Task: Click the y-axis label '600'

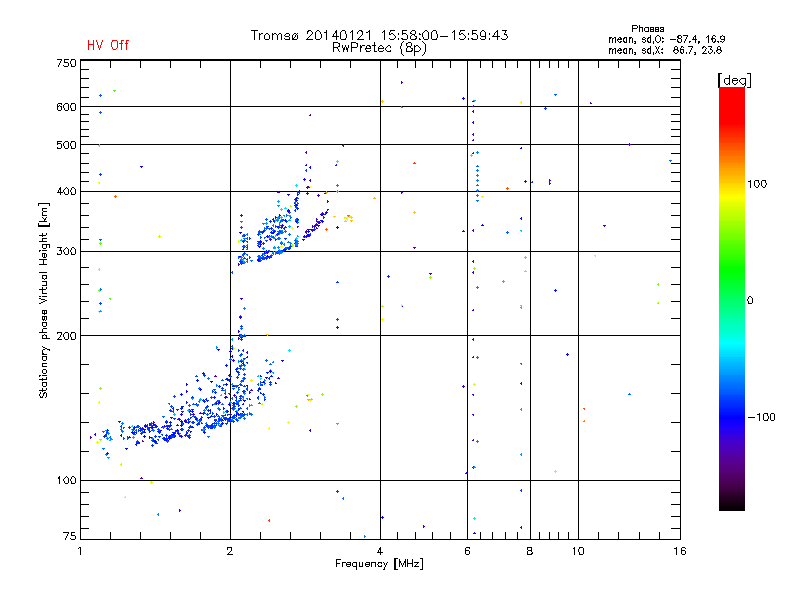Action: 66,107
